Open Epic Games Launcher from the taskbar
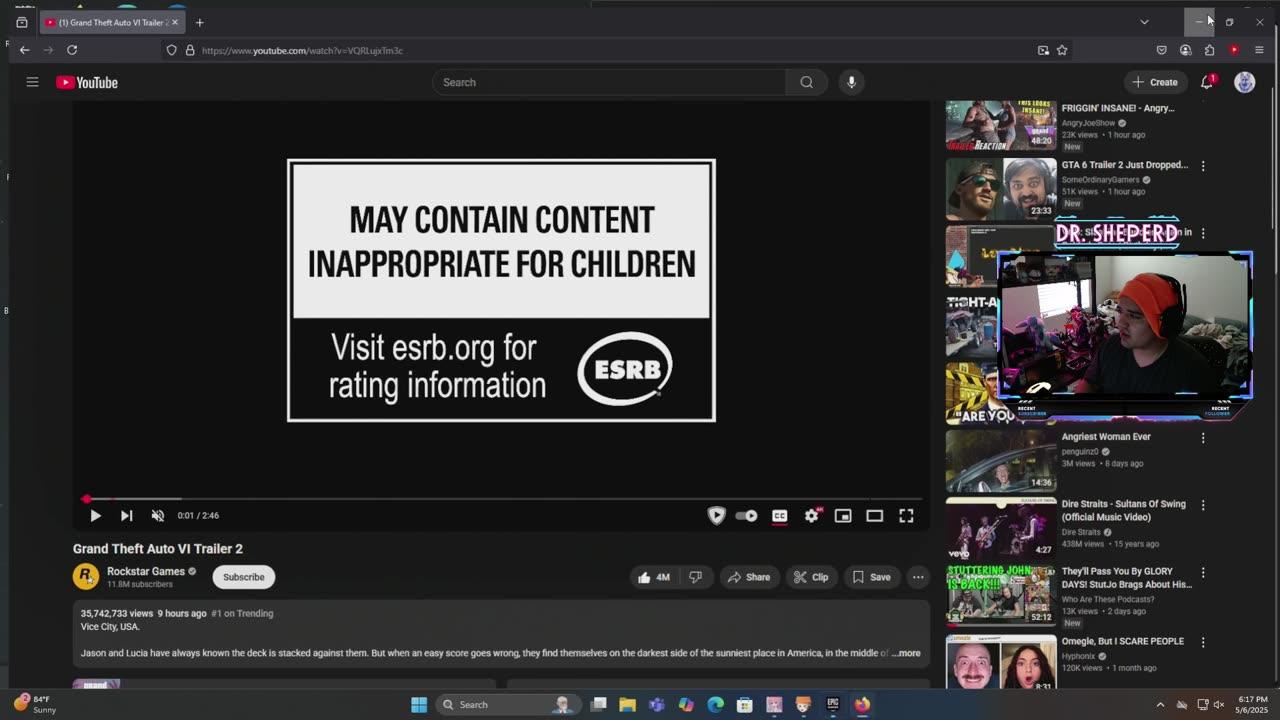Screen dimensions: 1280x720 pos(832,705)
